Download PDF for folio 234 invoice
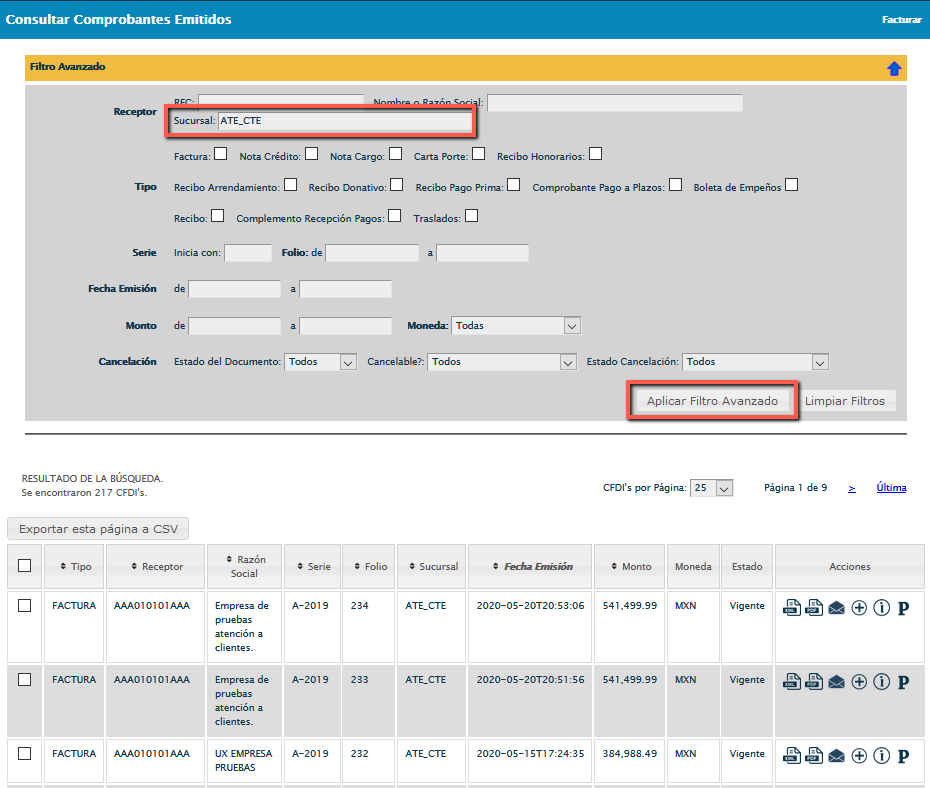Image resolution: width=930 pixels, height=788 pixels. 814,608
